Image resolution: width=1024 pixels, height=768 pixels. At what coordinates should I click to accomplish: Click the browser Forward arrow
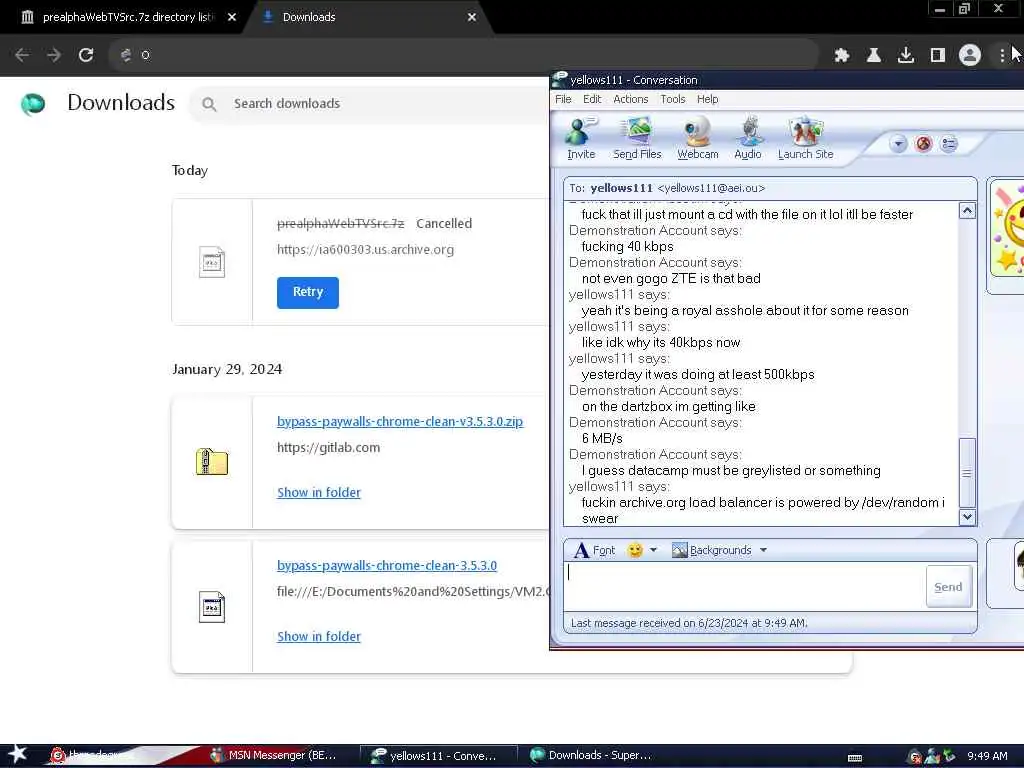(54, 55)
